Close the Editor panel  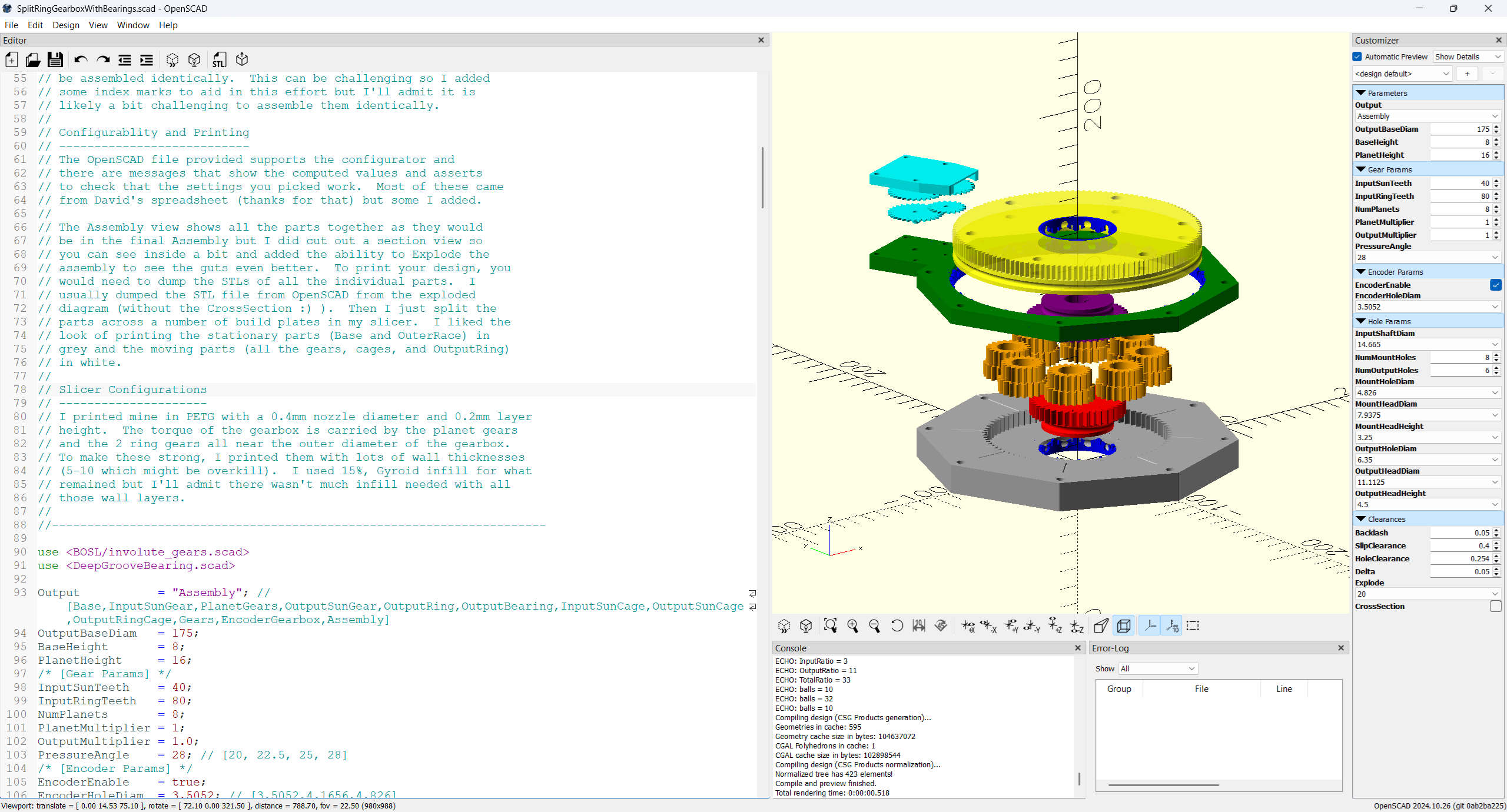(x=761, y=40)
